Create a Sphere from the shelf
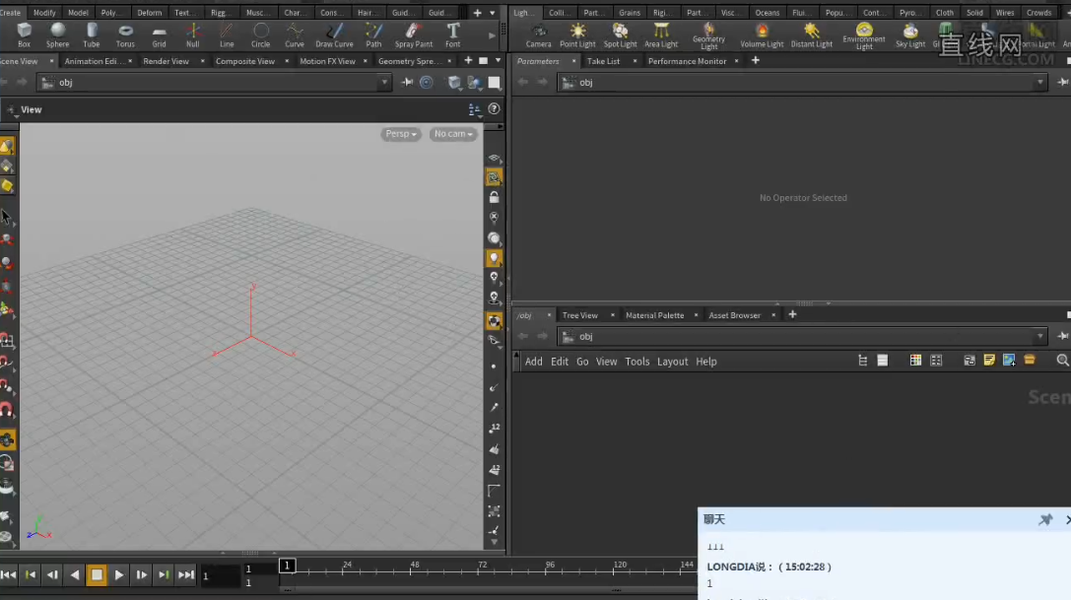 (57, 35)
